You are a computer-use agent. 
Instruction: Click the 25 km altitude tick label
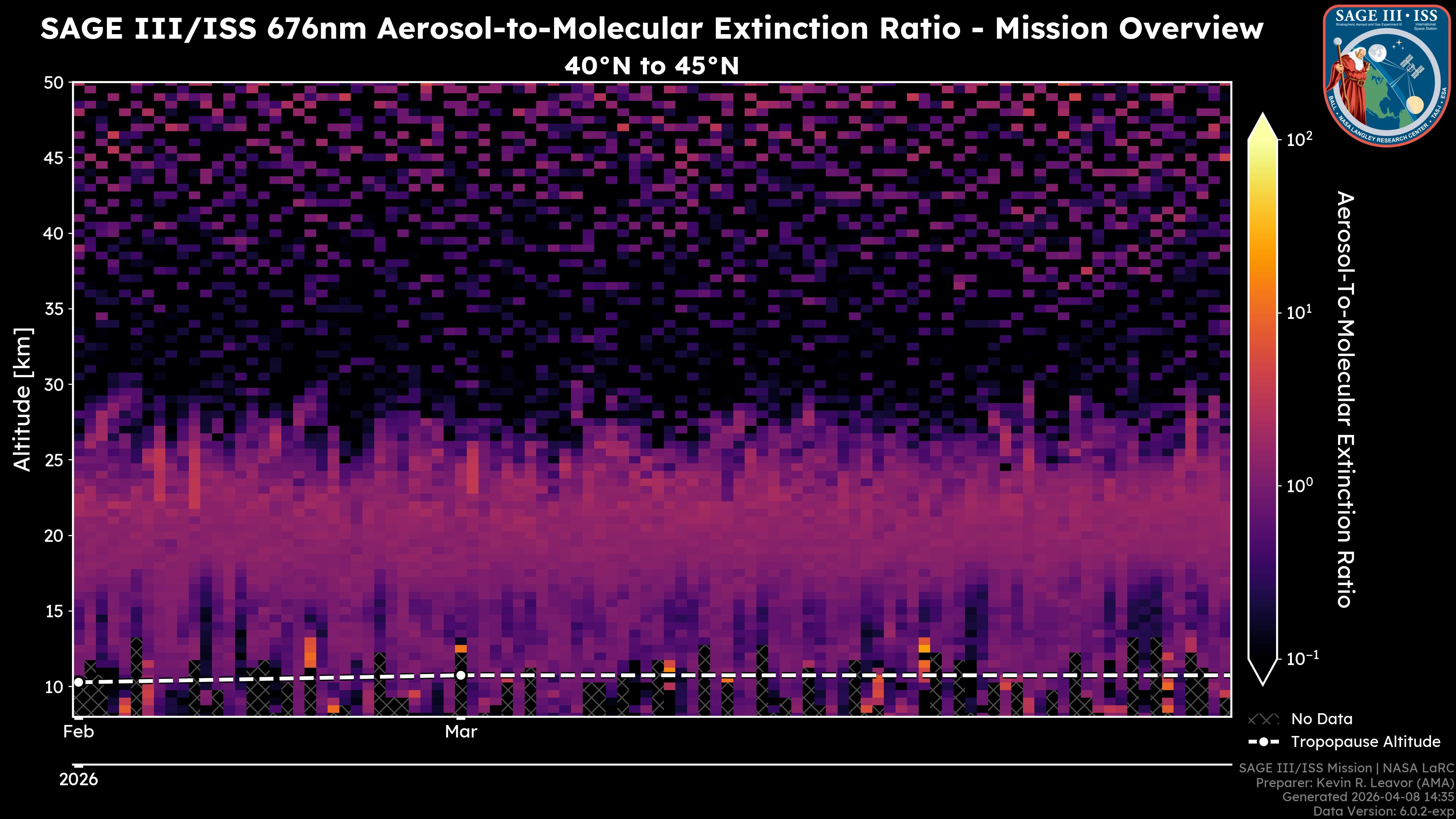54,460
